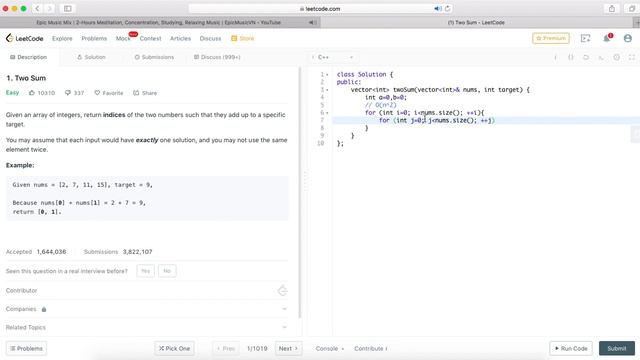Go forward in Safari

49,9
